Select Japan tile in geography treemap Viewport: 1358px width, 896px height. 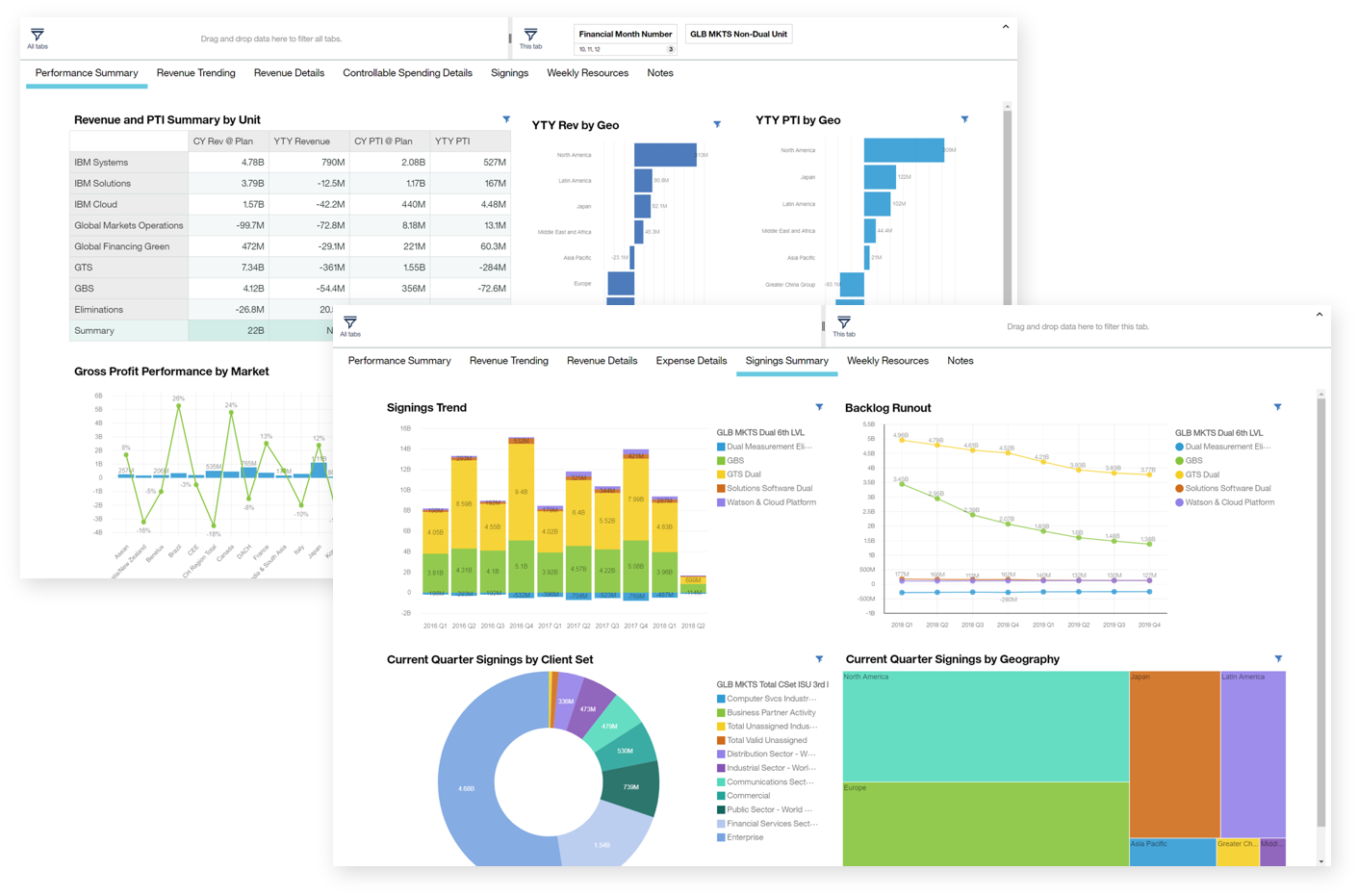click(x=1174, y=755)
